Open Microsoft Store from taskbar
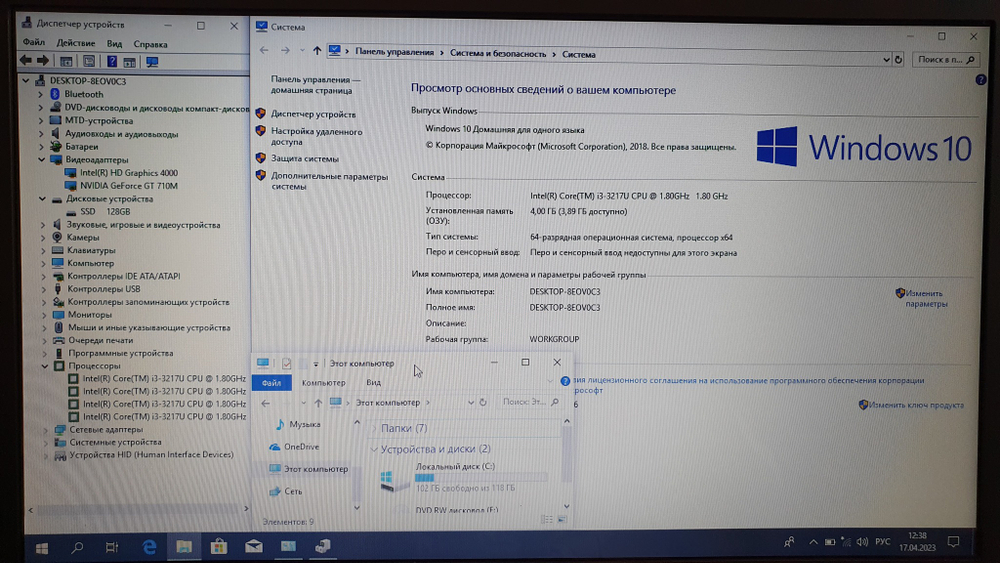1000x563 pixels. [x=219, y=546]
